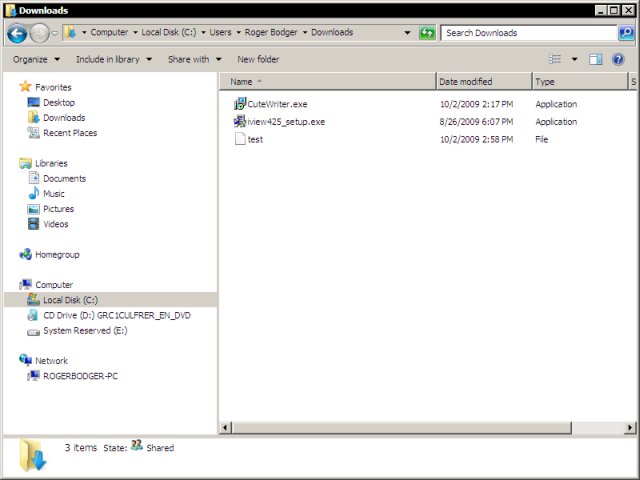The height and width of the screenshot is (480, 640).
Task: Click the Libraries icon
Action: click(x=25, y=163)
